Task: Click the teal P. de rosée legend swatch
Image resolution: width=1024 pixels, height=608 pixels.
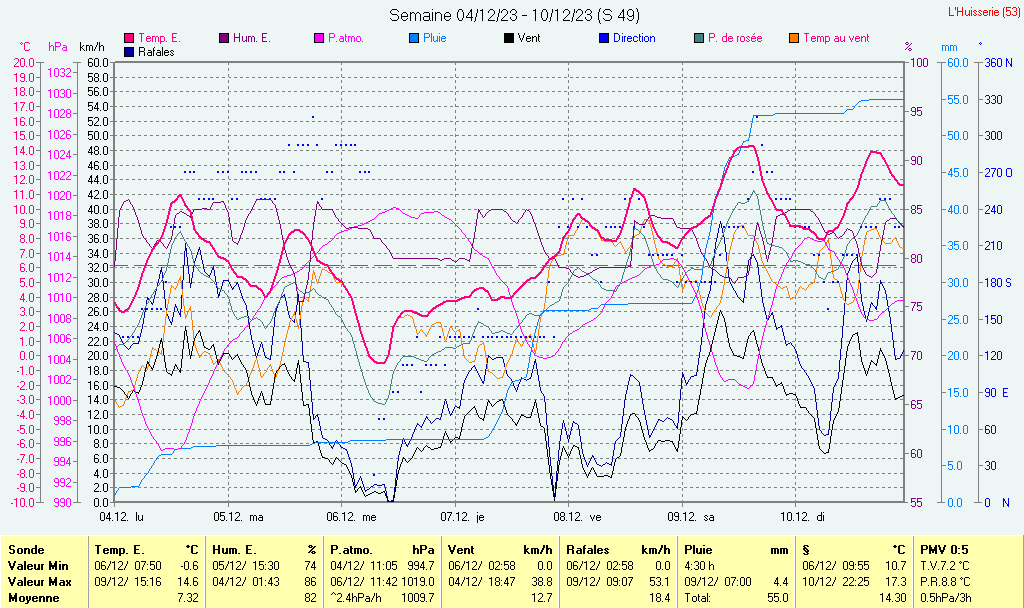Action: click(x=699, y=39)
